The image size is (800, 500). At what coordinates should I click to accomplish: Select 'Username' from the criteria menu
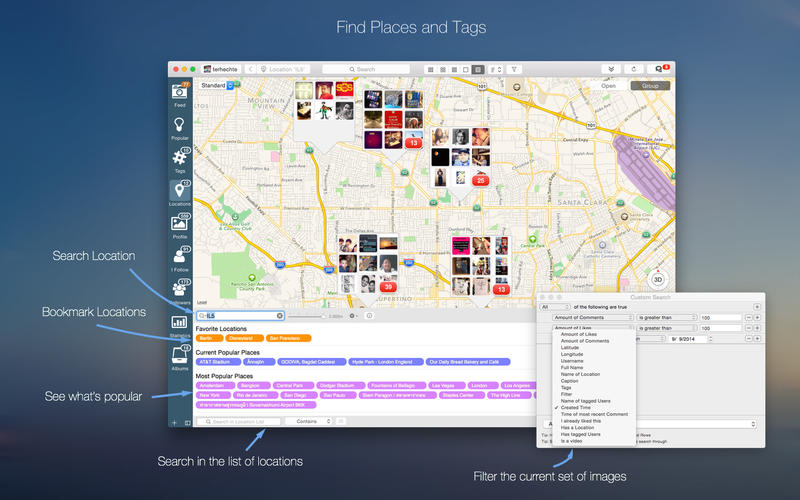point(573,360)
